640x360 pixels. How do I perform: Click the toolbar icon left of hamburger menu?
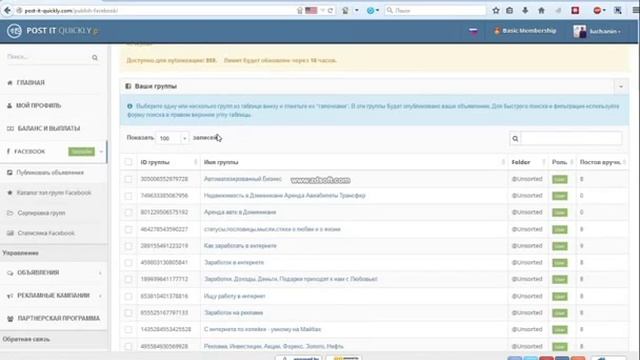tap(618, 11)
